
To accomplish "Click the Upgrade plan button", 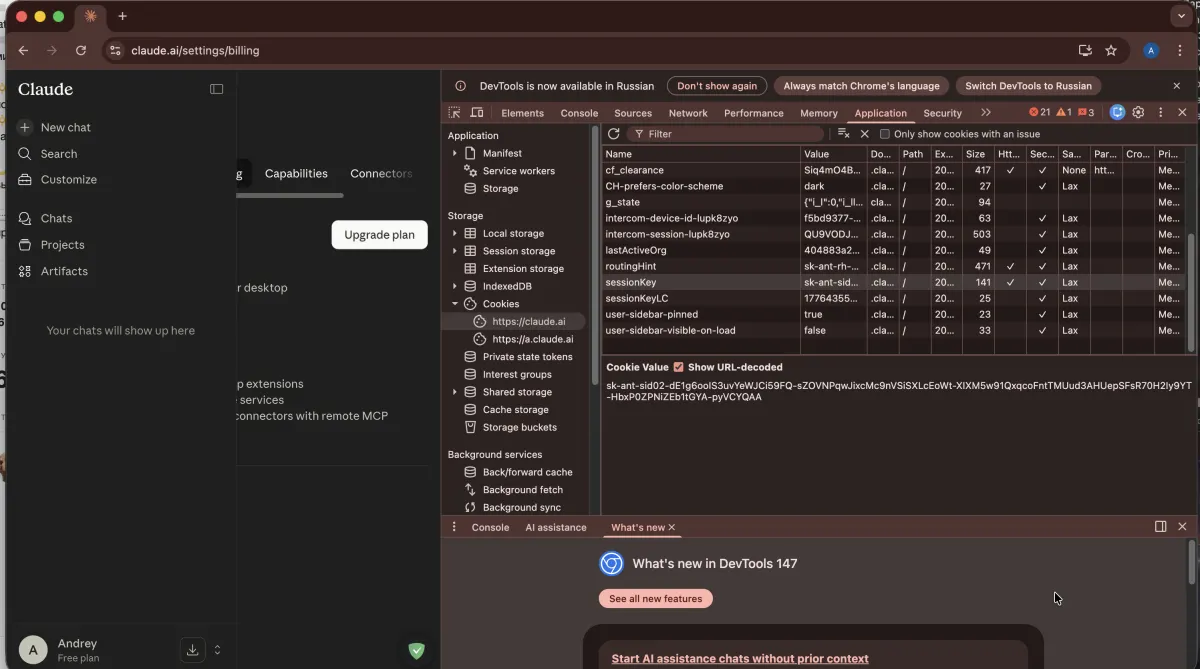I will [x=379, y=235].
